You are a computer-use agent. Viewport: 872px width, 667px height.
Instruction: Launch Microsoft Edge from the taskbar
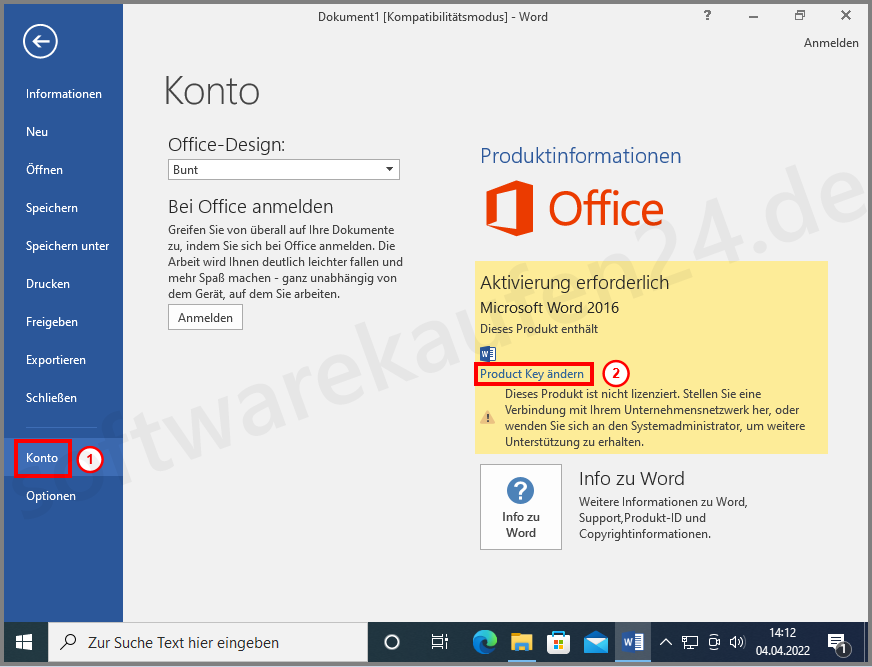(x=484, y=643)
